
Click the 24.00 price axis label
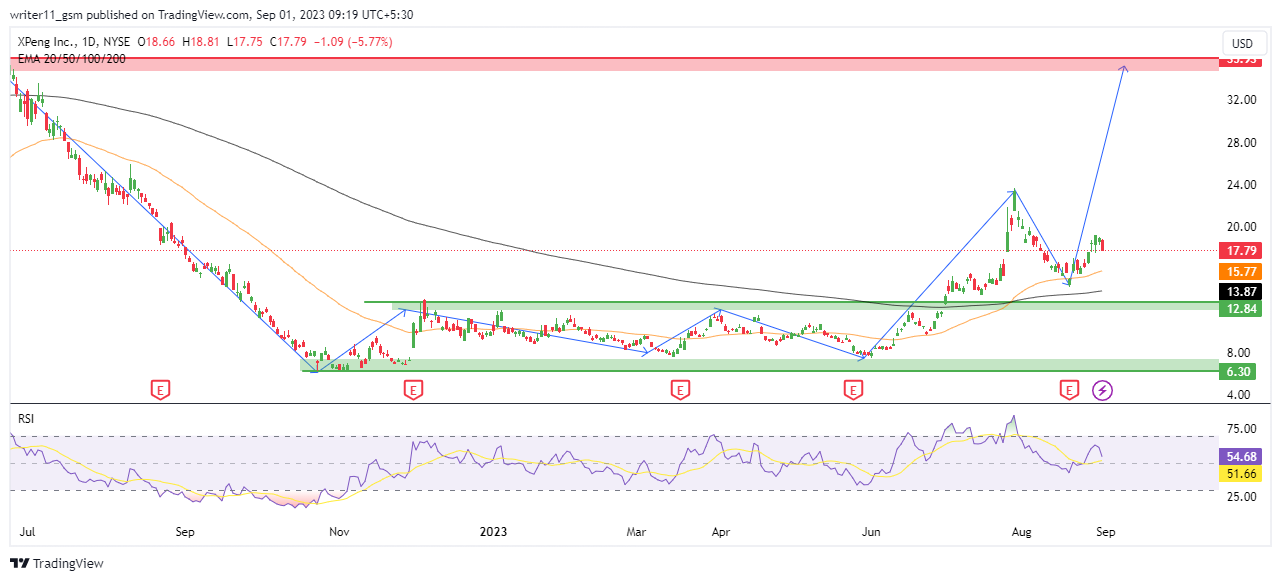[x=1243, y=185]
